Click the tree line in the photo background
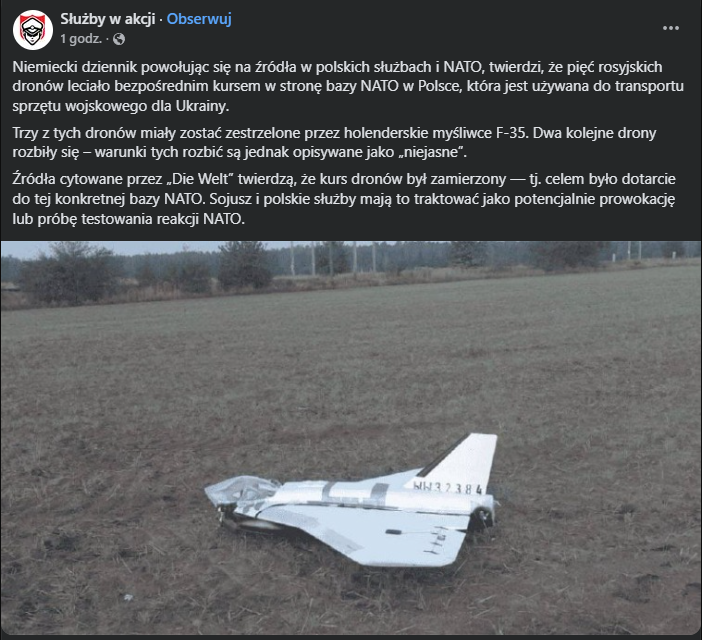 (351, 264)
